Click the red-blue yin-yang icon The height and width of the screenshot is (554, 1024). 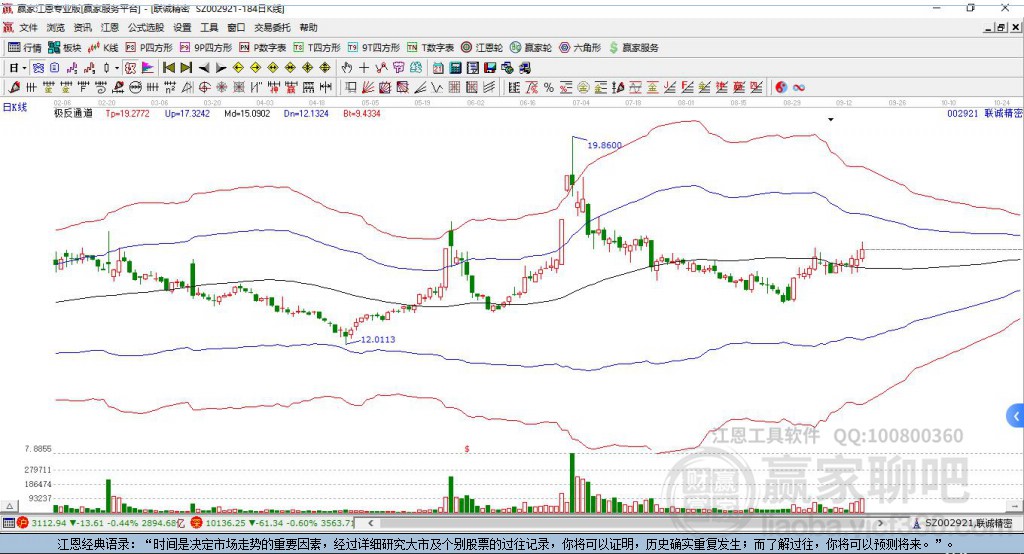pos(781,88)
